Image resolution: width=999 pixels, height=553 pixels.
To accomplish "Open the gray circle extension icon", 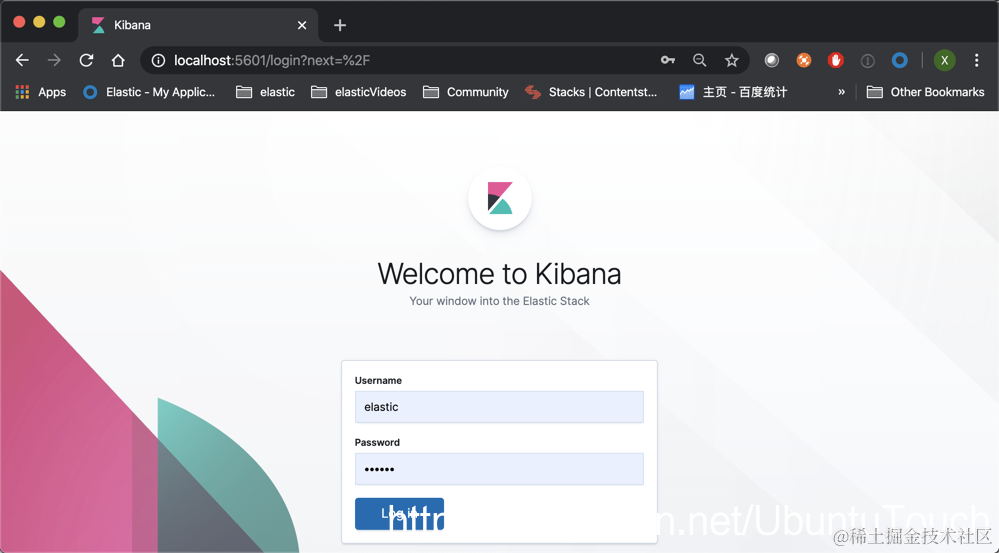I will click(x=772, y=61).
